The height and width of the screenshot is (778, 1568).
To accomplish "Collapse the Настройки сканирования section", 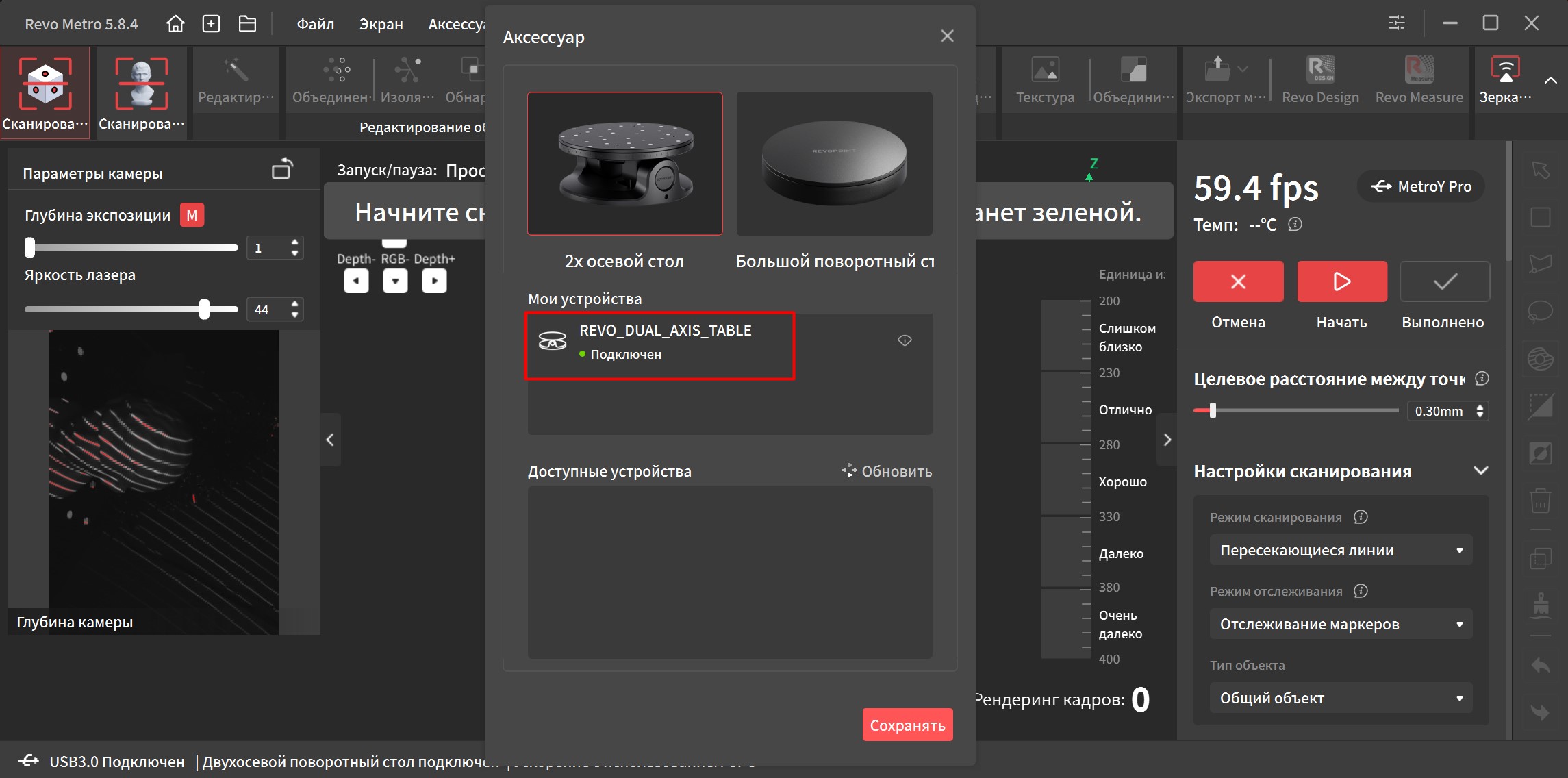I will (x=1480, y=471).
